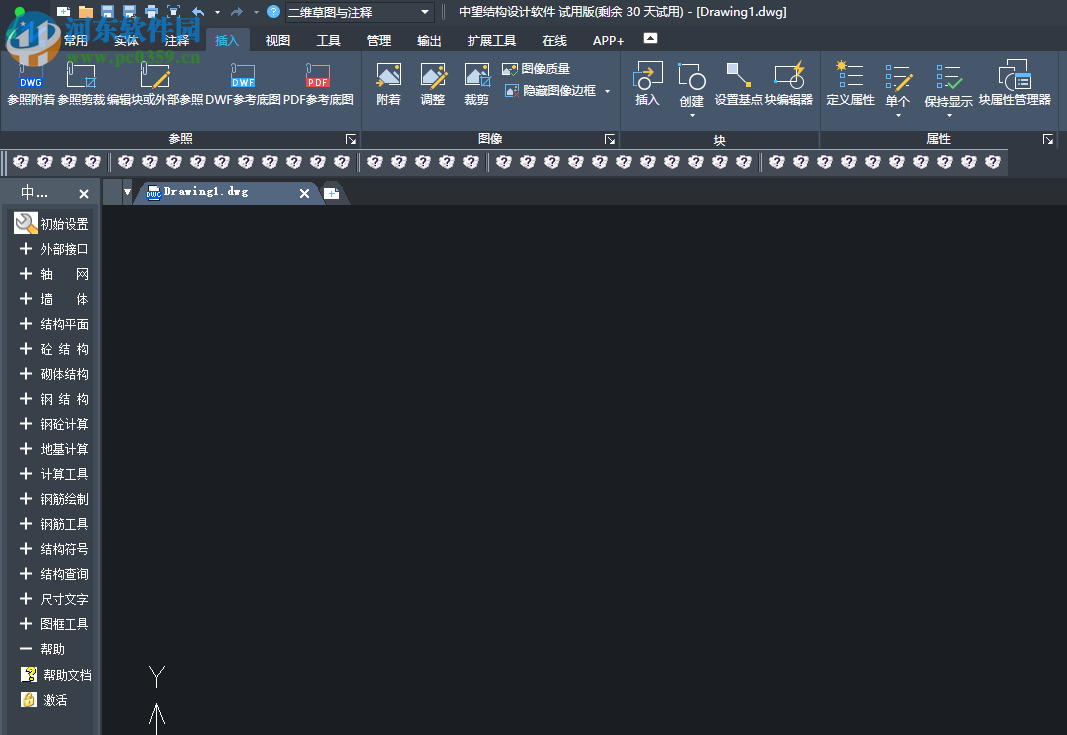
Task: Expand the arrow under 单个
Action: coord(898,116)
